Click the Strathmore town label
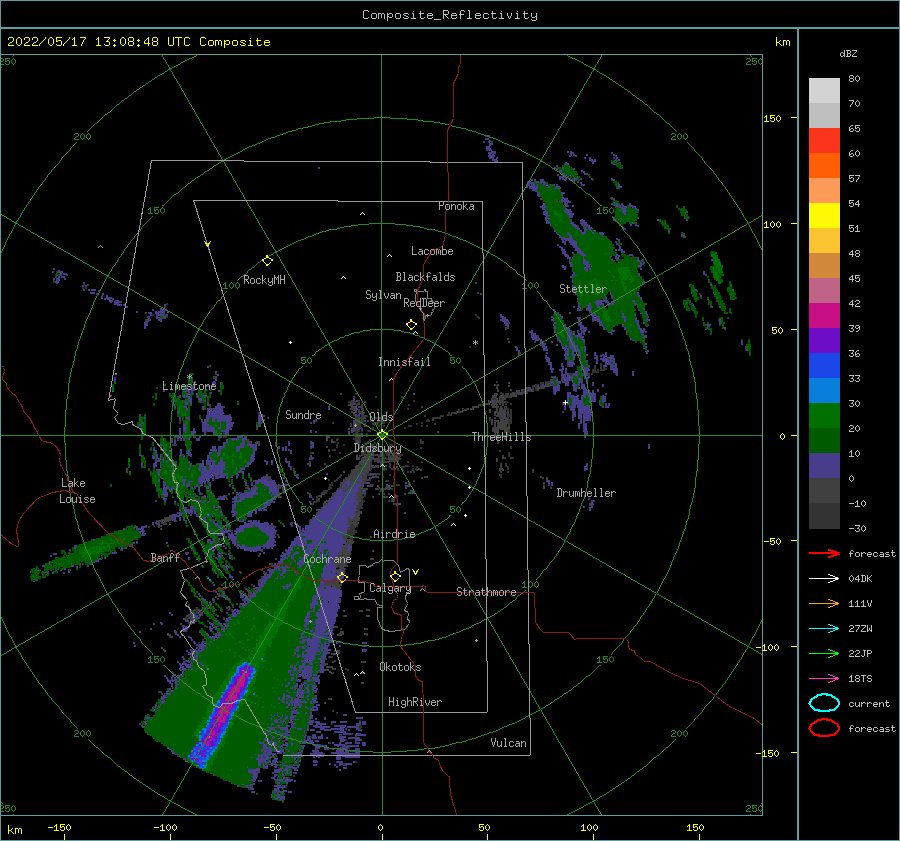 [x=486, y=592]
